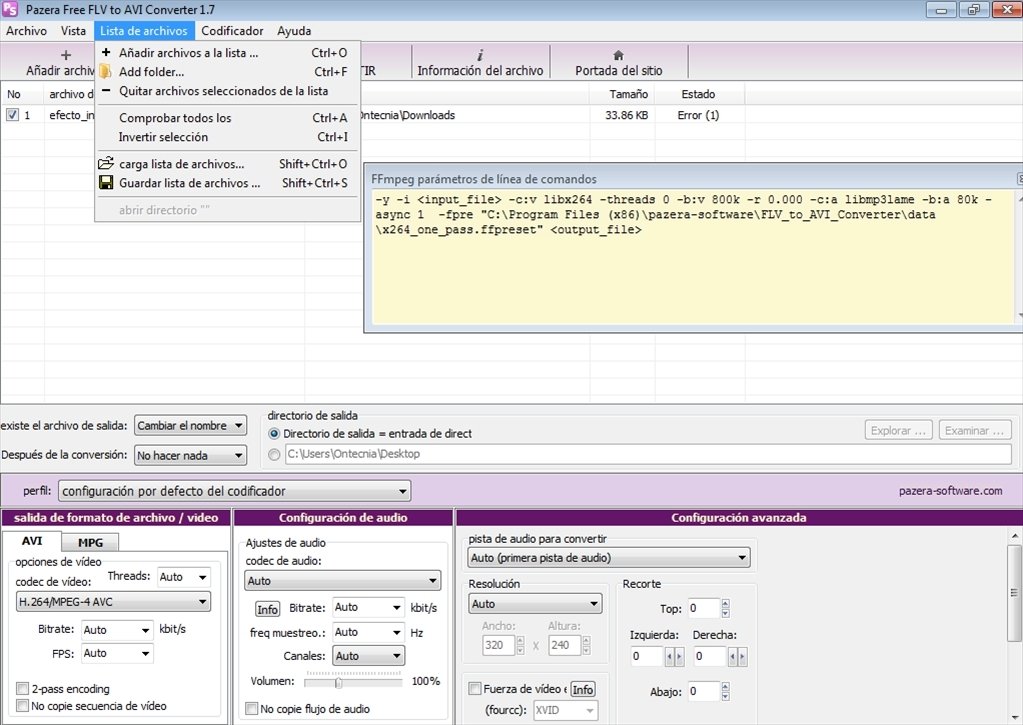The width and height of the screenshot is (1023, 725).
Task: Open the Codificador menu
Action: (x=232, y=31)
